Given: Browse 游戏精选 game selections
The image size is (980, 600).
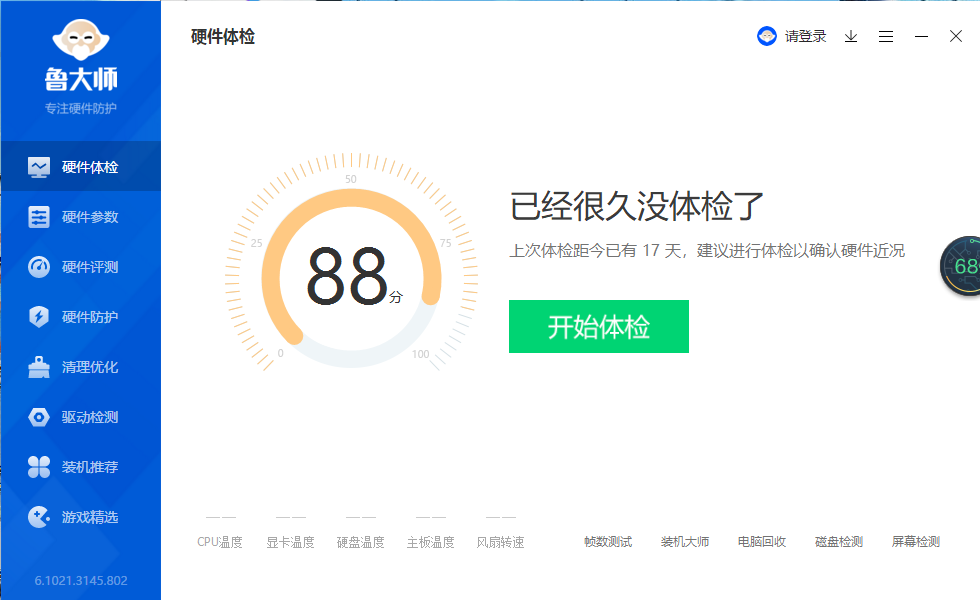Looking at the screenshot, I should [x=80, y=516].
